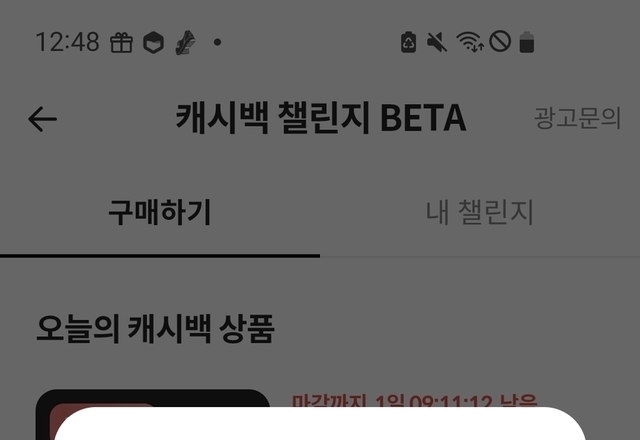Tap the black active tab underline
640x440 pixels.
click(x=160, y=256)
